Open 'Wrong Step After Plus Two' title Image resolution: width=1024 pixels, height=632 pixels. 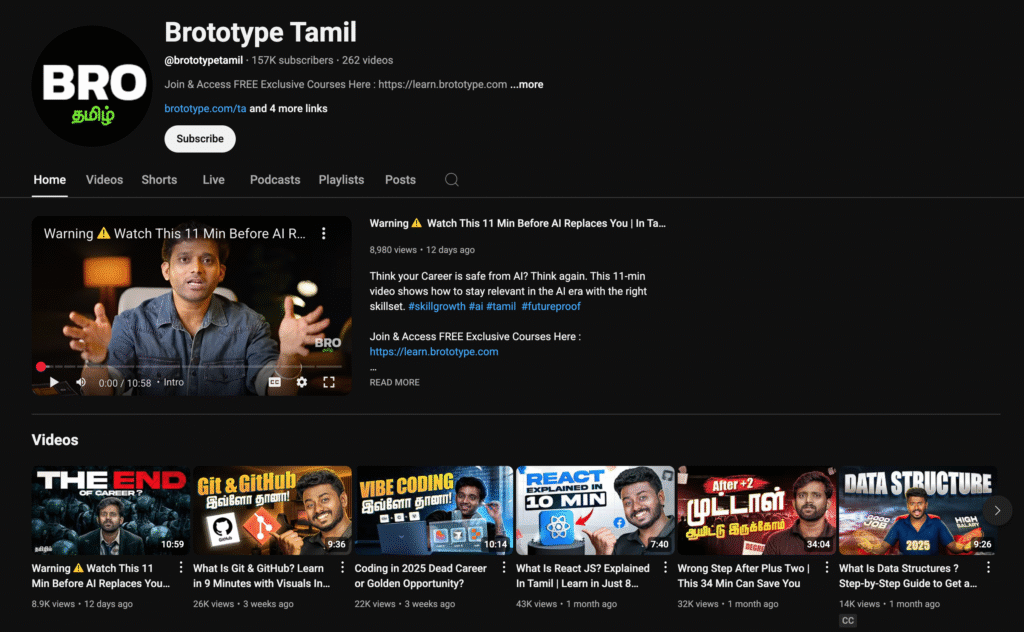click(x=744, y=576)
